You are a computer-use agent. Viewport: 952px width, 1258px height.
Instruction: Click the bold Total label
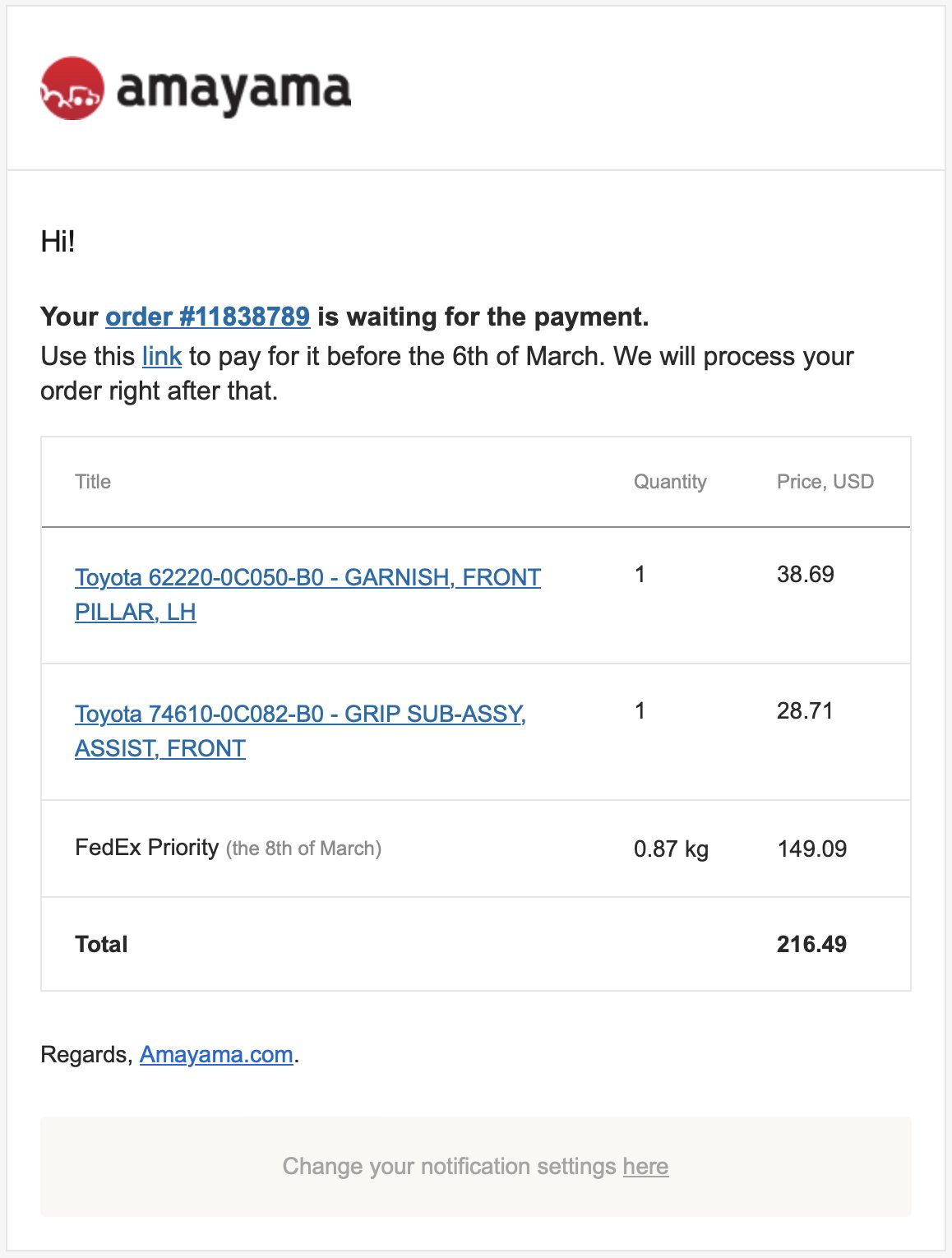click(x=101, y=944)
